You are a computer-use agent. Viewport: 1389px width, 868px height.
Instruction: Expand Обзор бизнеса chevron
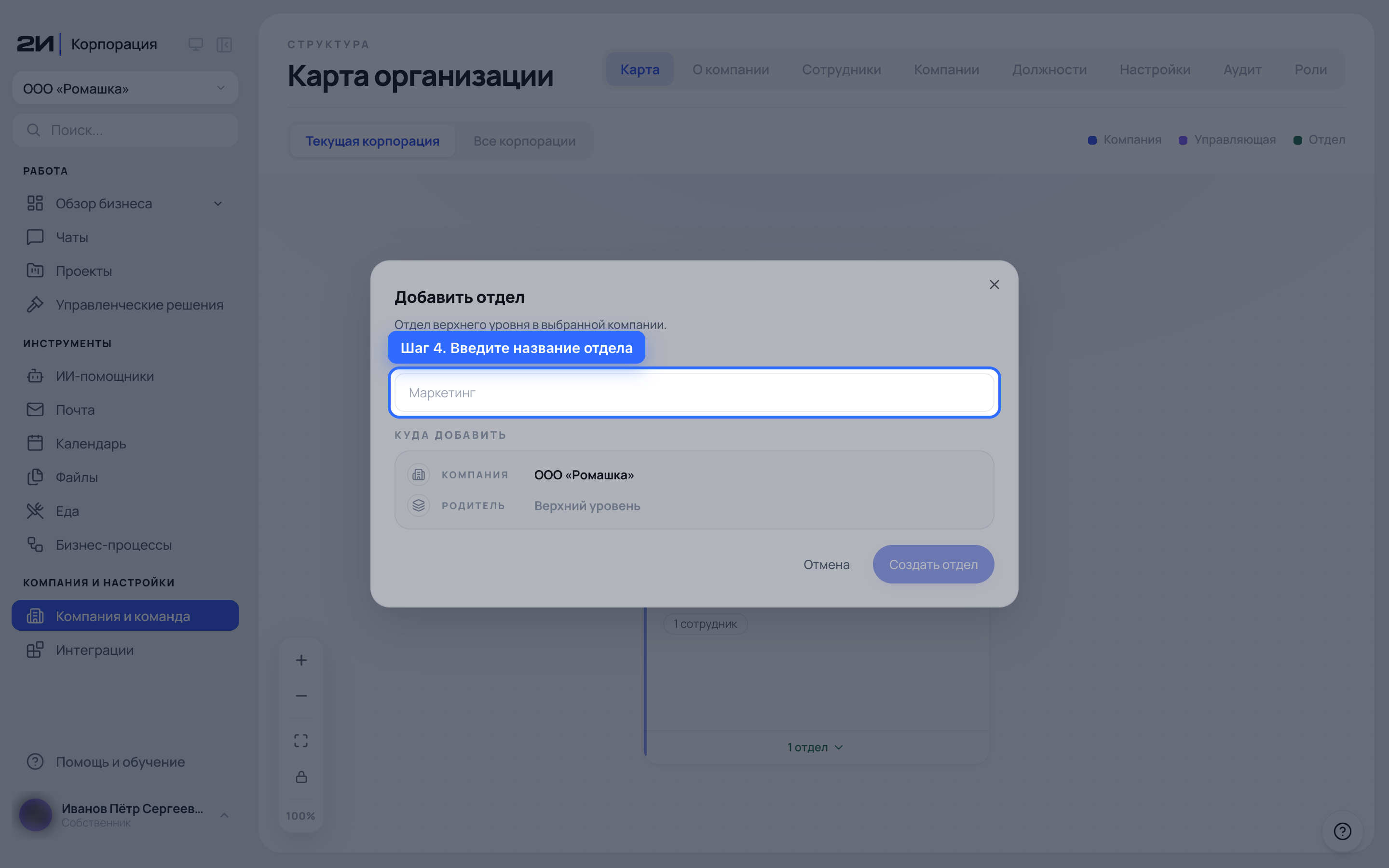218,204
